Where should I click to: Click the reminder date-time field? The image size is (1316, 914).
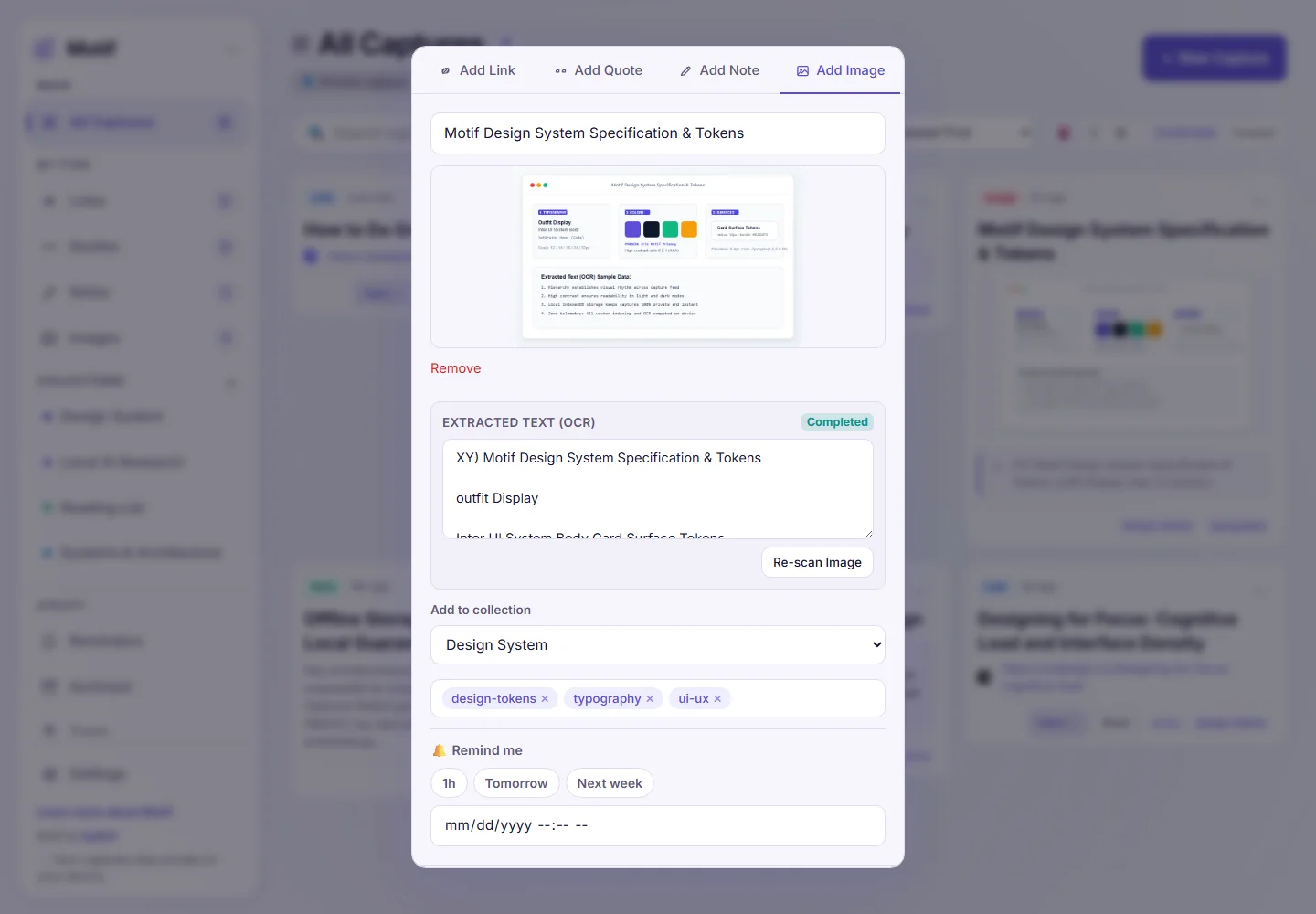(658, 825)
